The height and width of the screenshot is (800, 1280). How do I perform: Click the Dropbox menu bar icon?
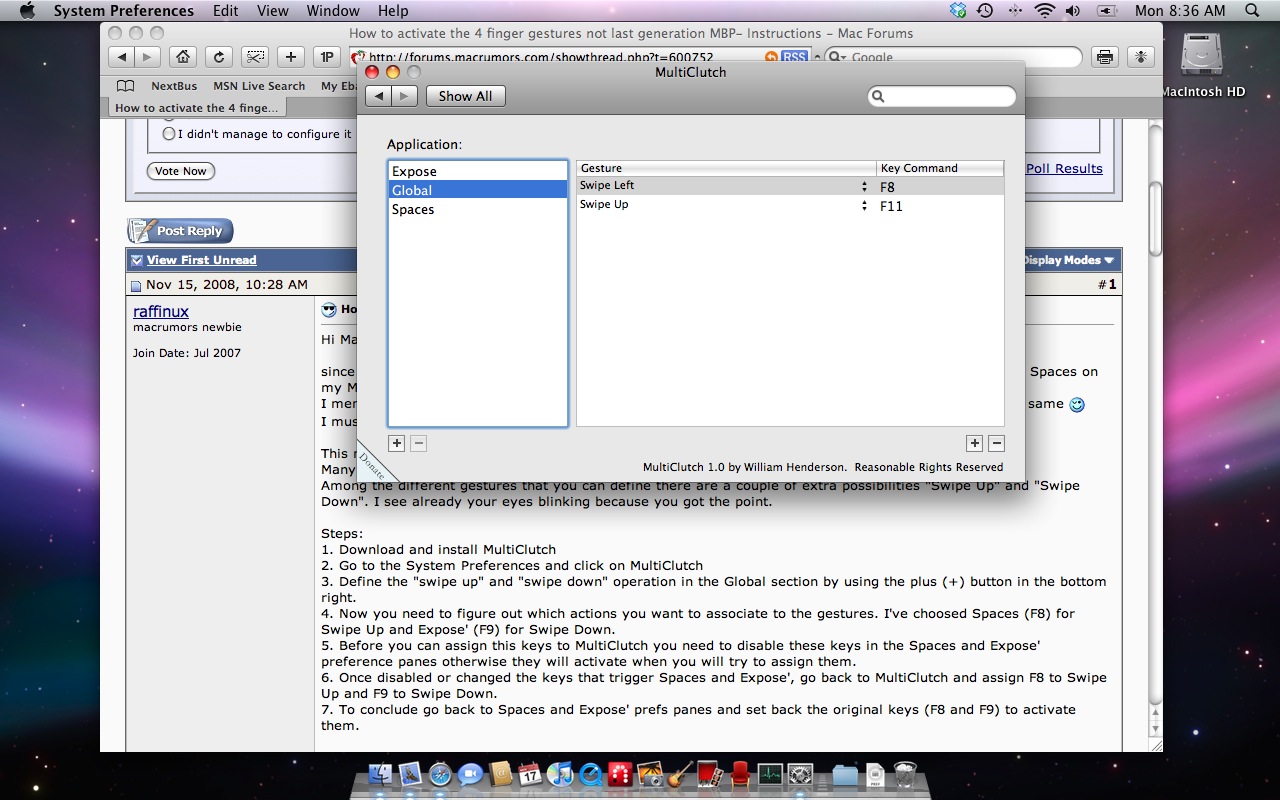(x=958, y=11)
